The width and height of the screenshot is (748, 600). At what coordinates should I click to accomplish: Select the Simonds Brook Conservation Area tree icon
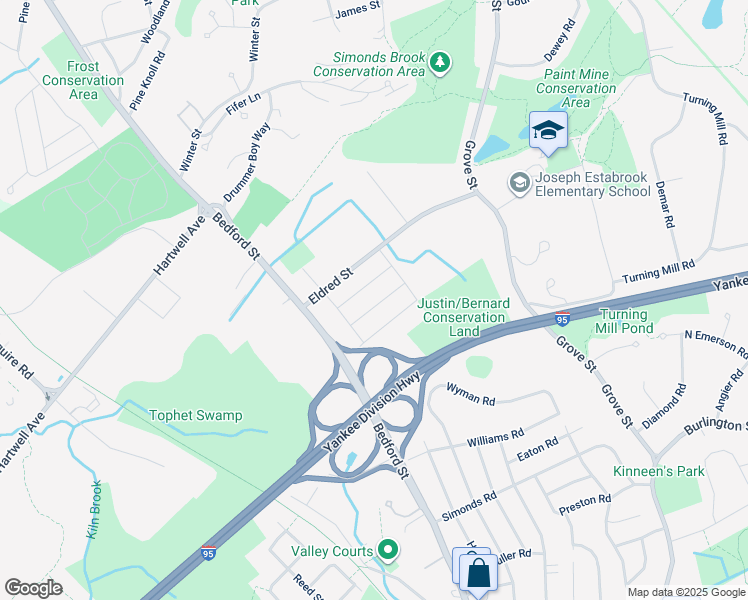440,63
